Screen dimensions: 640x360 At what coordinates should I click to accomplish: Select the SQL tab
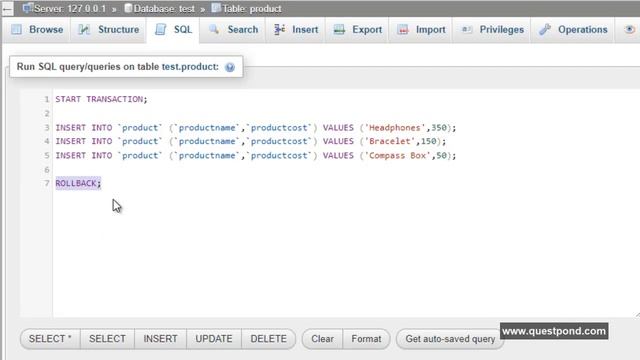173,30
